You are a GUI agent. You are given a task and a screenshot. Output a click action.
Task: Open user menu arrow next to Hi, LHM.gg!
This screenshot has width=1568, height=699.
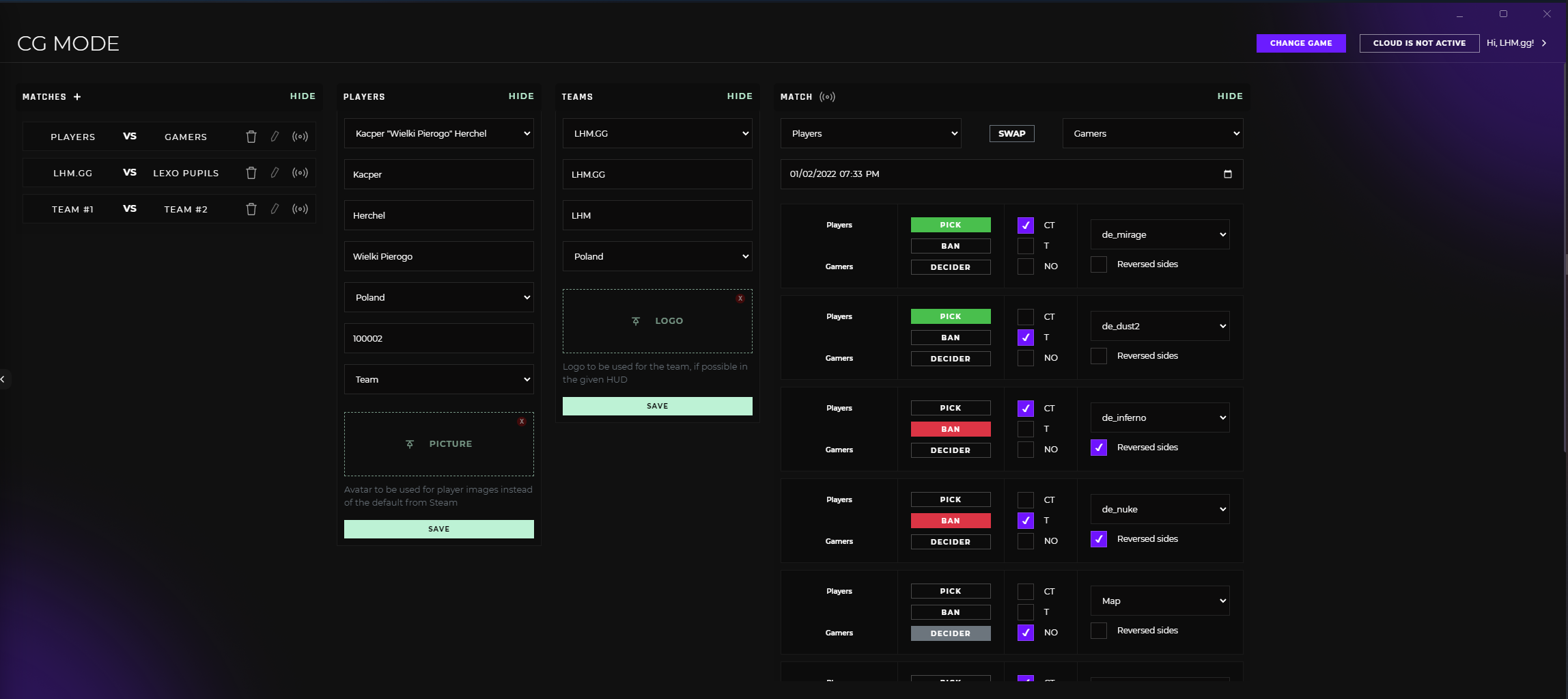click(1545, 43)
